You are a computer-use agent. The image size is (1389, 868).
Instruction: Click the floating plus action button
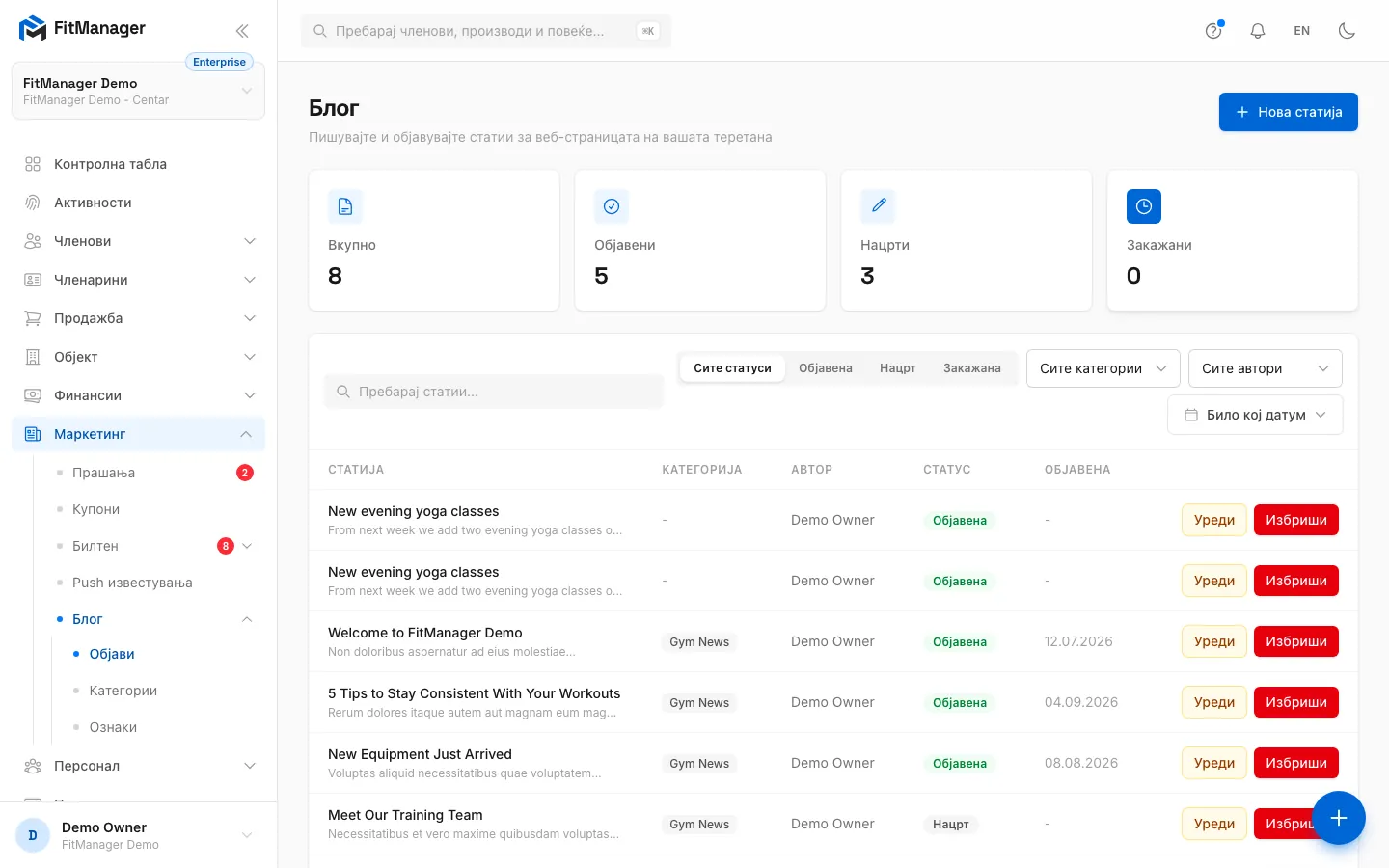pyautogui.click(x=1339, y=818)
